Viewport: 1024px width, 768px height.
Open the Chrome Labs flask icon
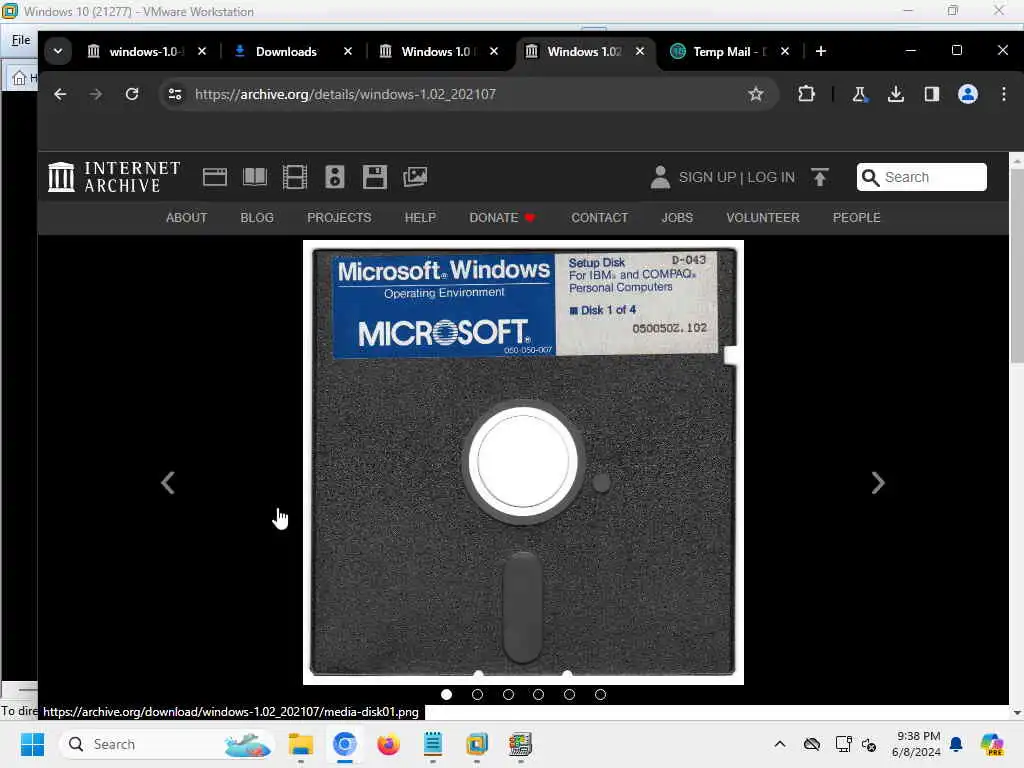point(859,94)
